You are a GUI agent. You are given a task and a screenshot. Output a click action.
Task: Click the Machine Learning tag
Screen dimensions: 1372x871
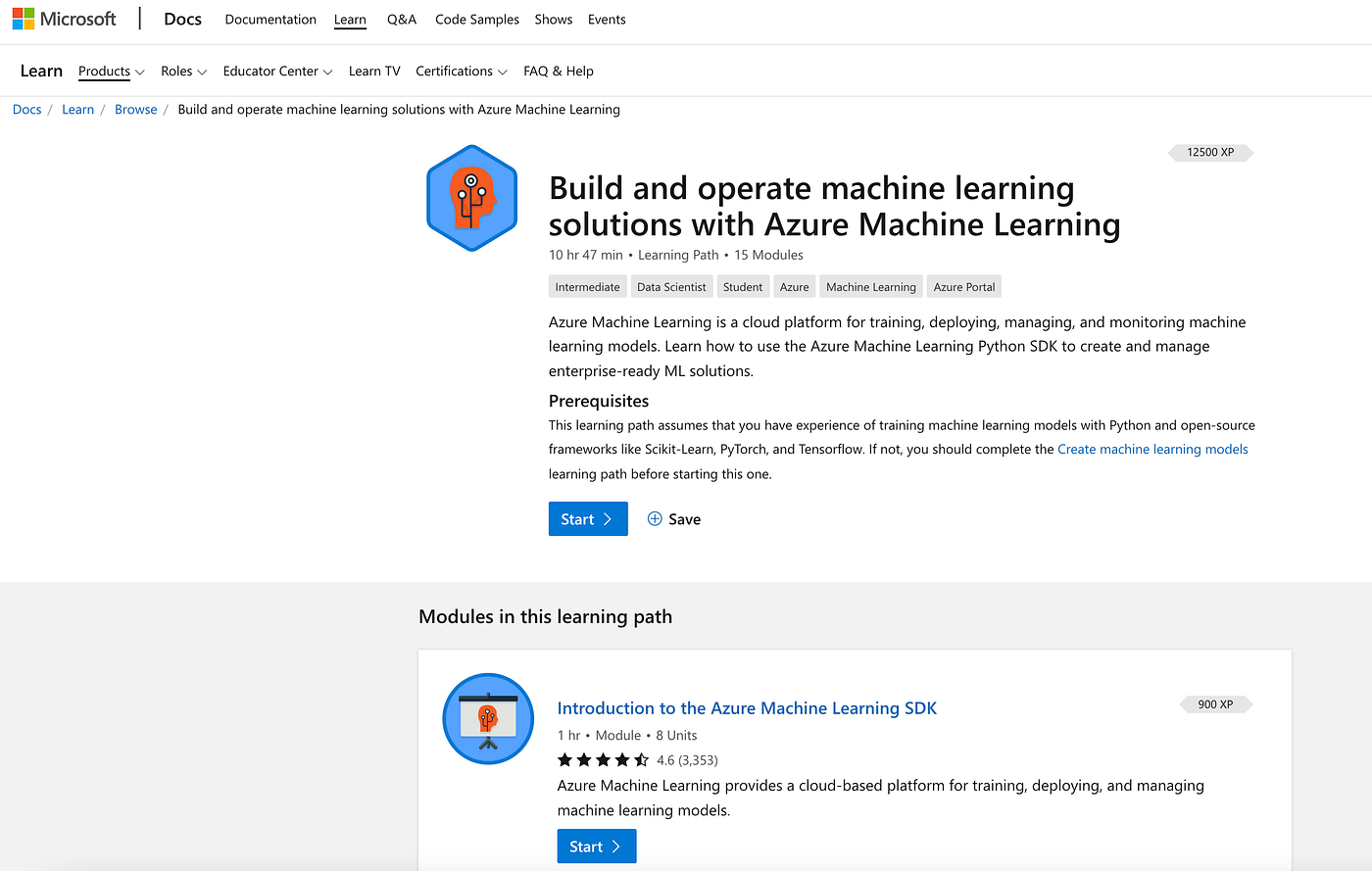click(x=871, y=287)
